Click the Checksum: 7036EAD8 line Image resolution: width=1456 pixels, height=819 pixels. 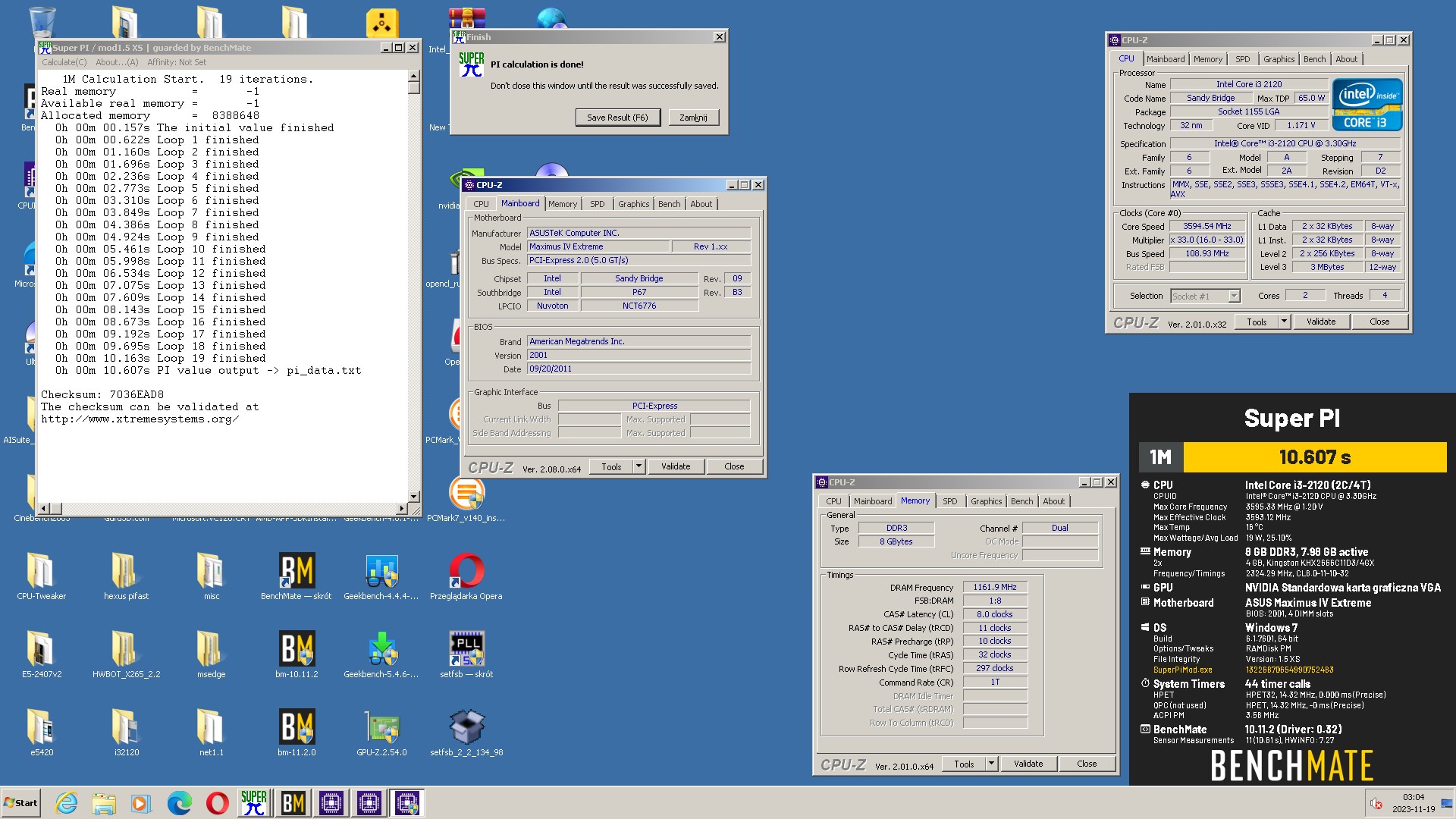[102, 394]
